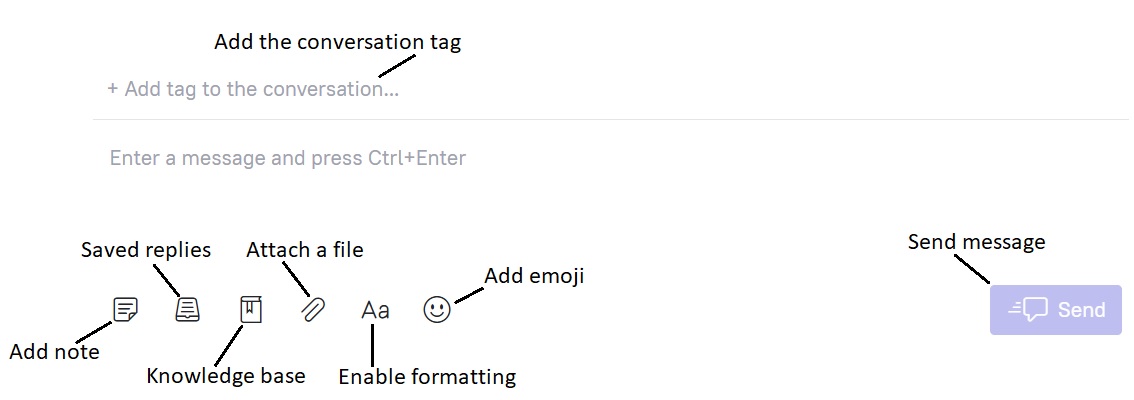Click the word 'Send' on the purple button

click(1081, 310)
